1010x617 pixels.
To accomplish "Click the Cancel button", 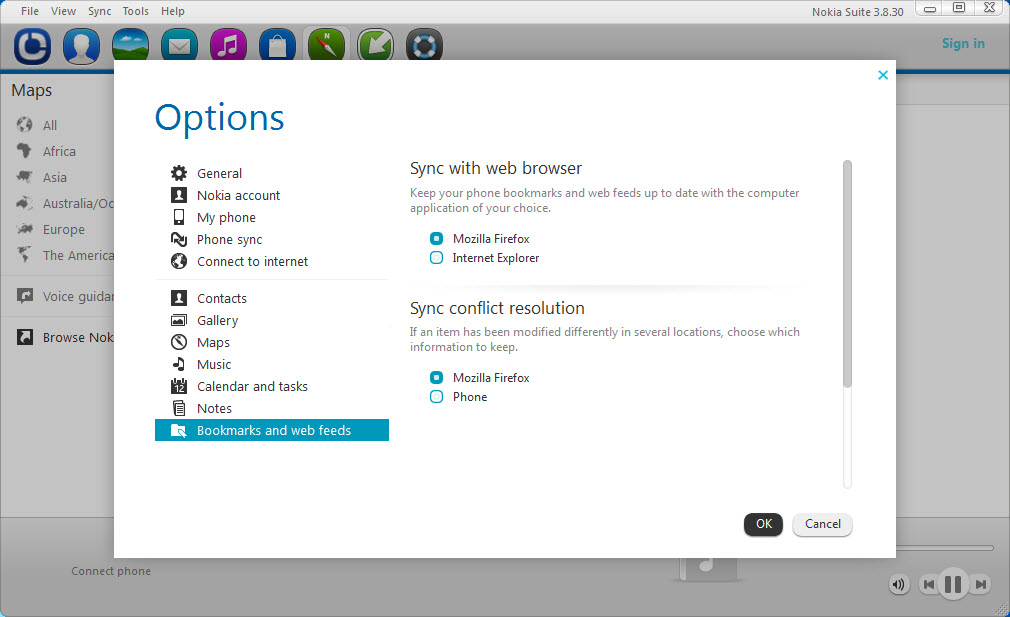I will pos(823,524).
